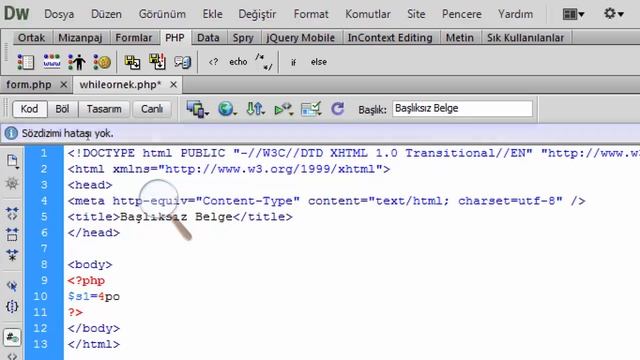
Task: Click the syntax info icon
Action: pos(11,133)
